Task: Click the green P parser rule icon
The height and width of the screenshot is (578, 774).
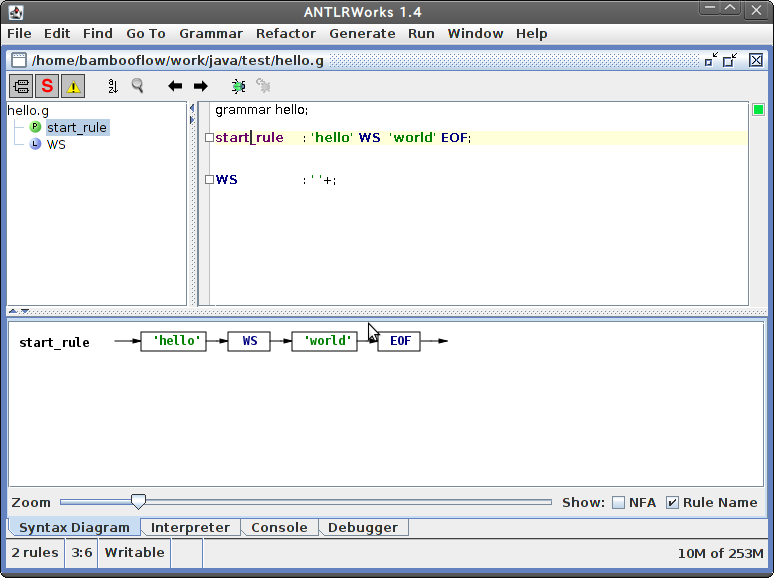Action: point(35,127)
